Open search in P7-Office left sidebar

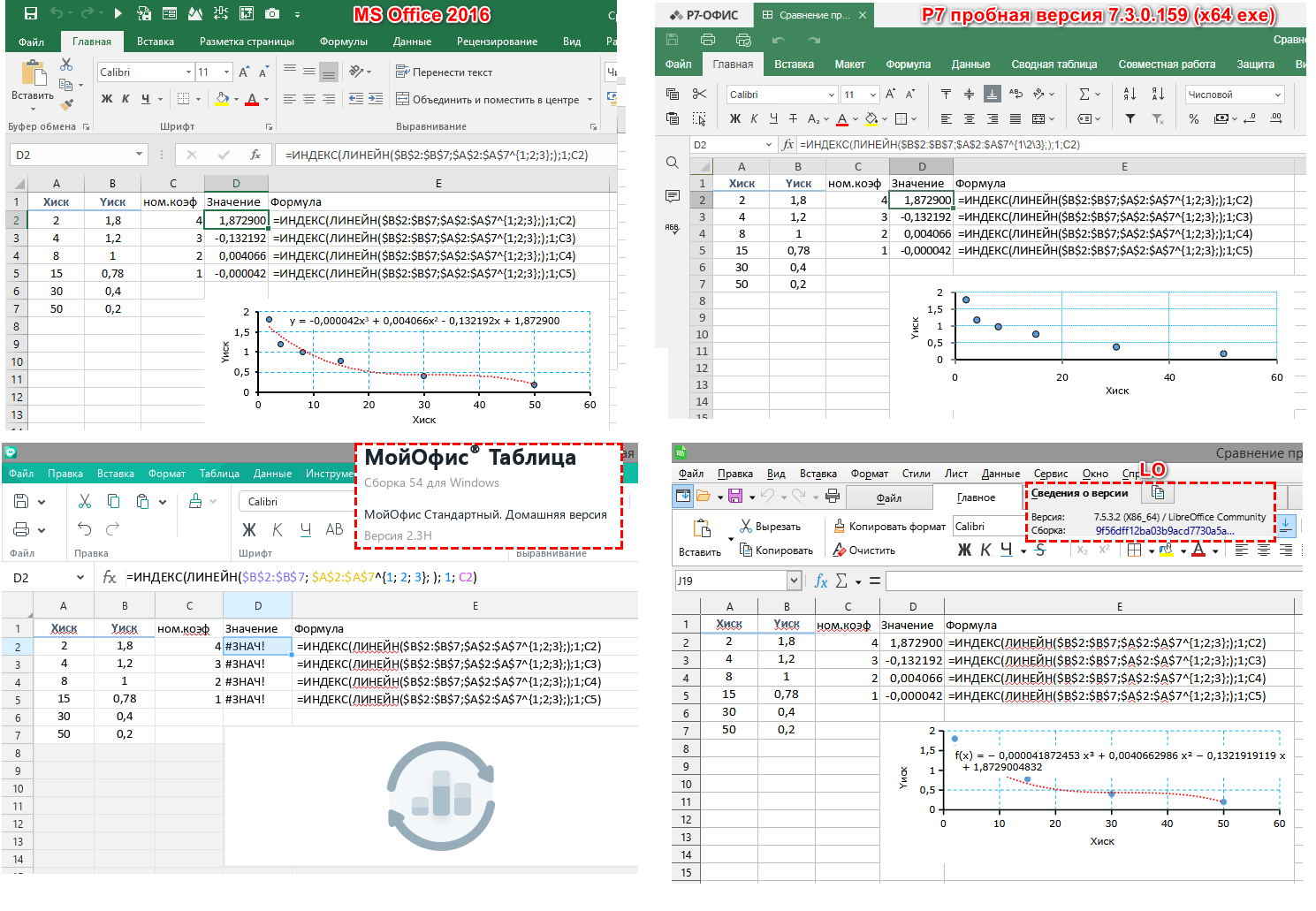point(672,163)
